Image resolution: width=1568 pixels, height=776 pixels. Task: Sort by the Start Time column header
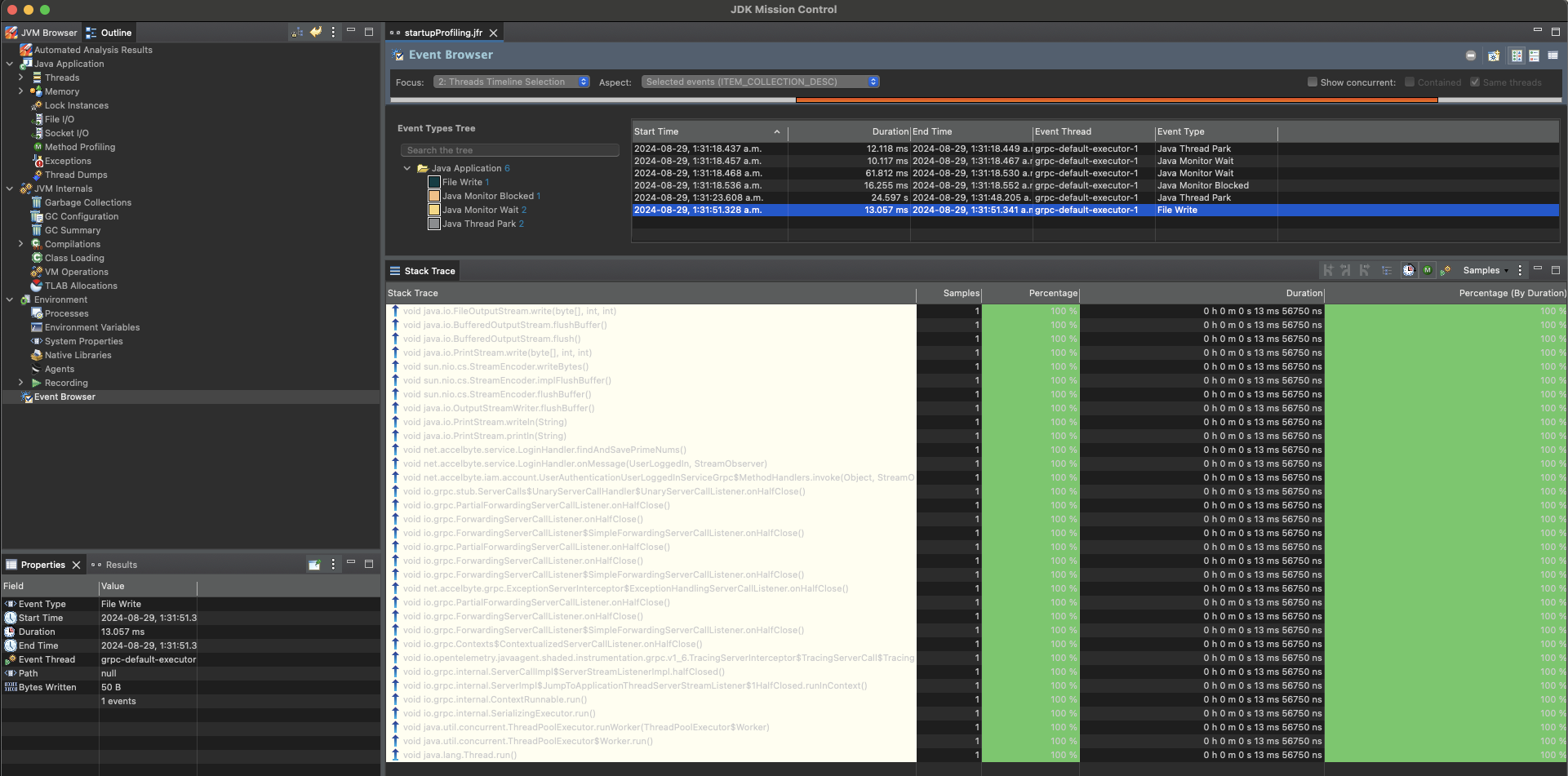tap(708, 131)
